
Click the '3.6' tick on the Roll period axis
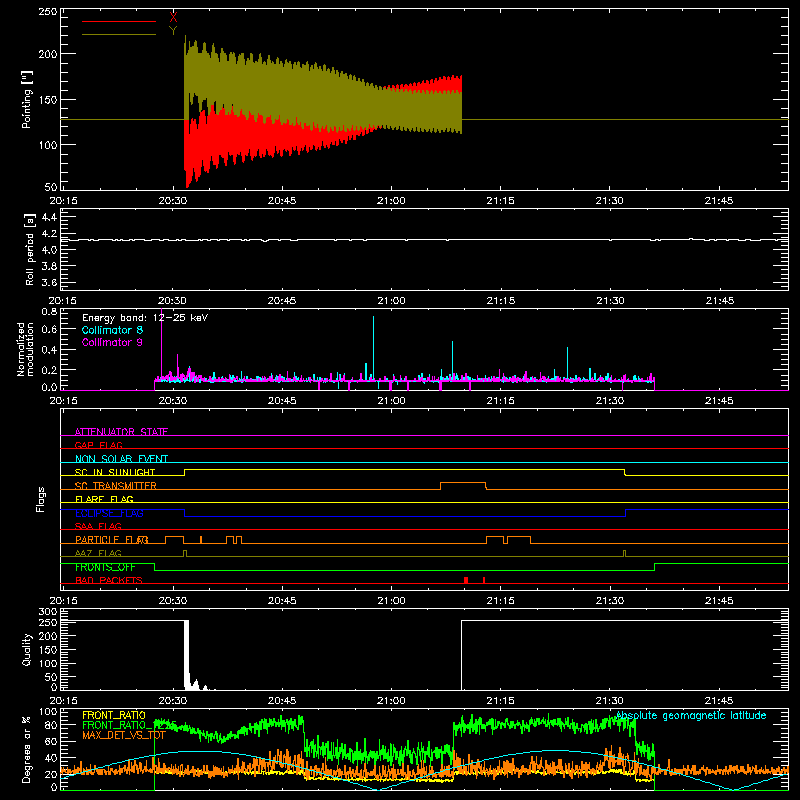(49, 282)
